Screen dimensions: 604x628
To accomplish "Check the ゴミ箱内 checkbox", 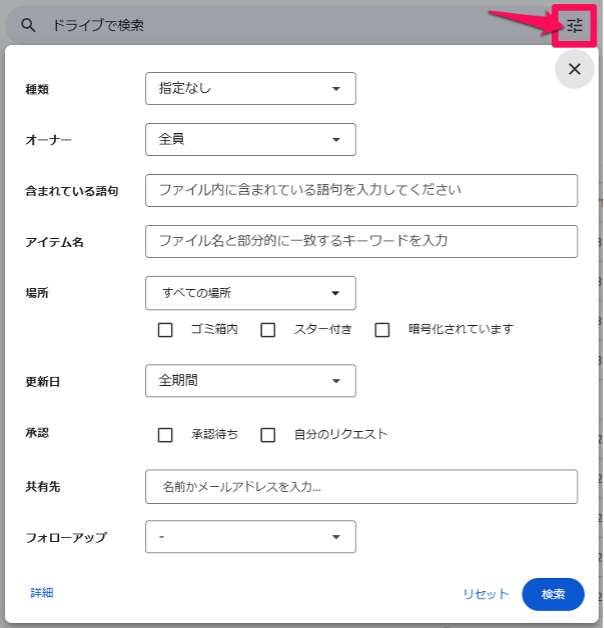I will 165,330.
